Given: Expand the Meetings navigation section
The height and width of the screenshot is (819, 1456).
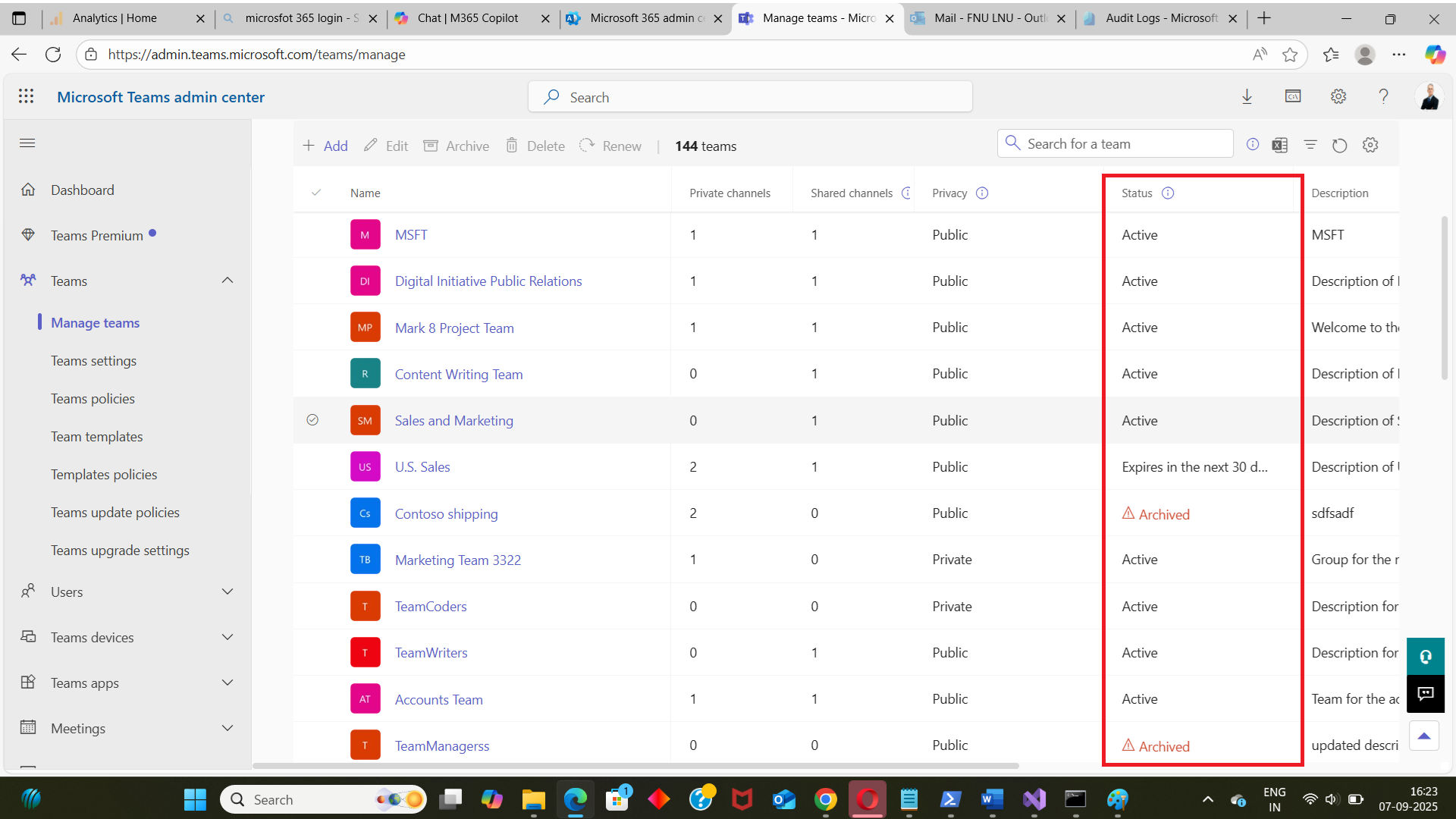Looking at the screenshot, I should pyautogui.click(x=227, y=728).
